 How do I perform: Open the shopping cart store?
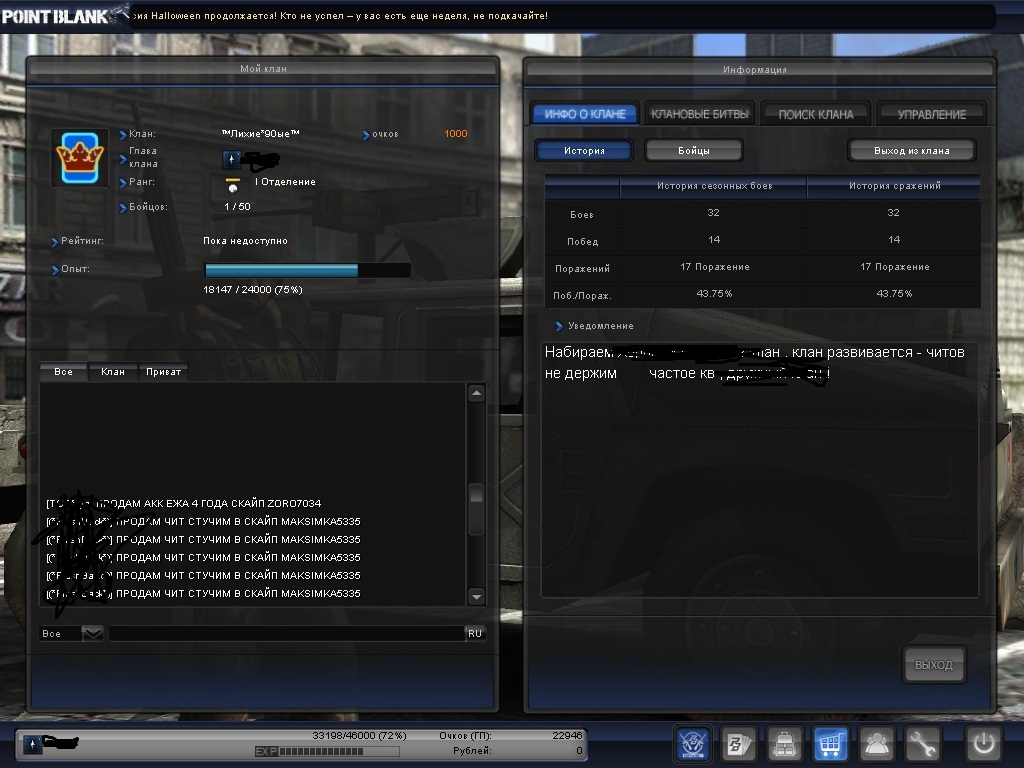[832, 744]
